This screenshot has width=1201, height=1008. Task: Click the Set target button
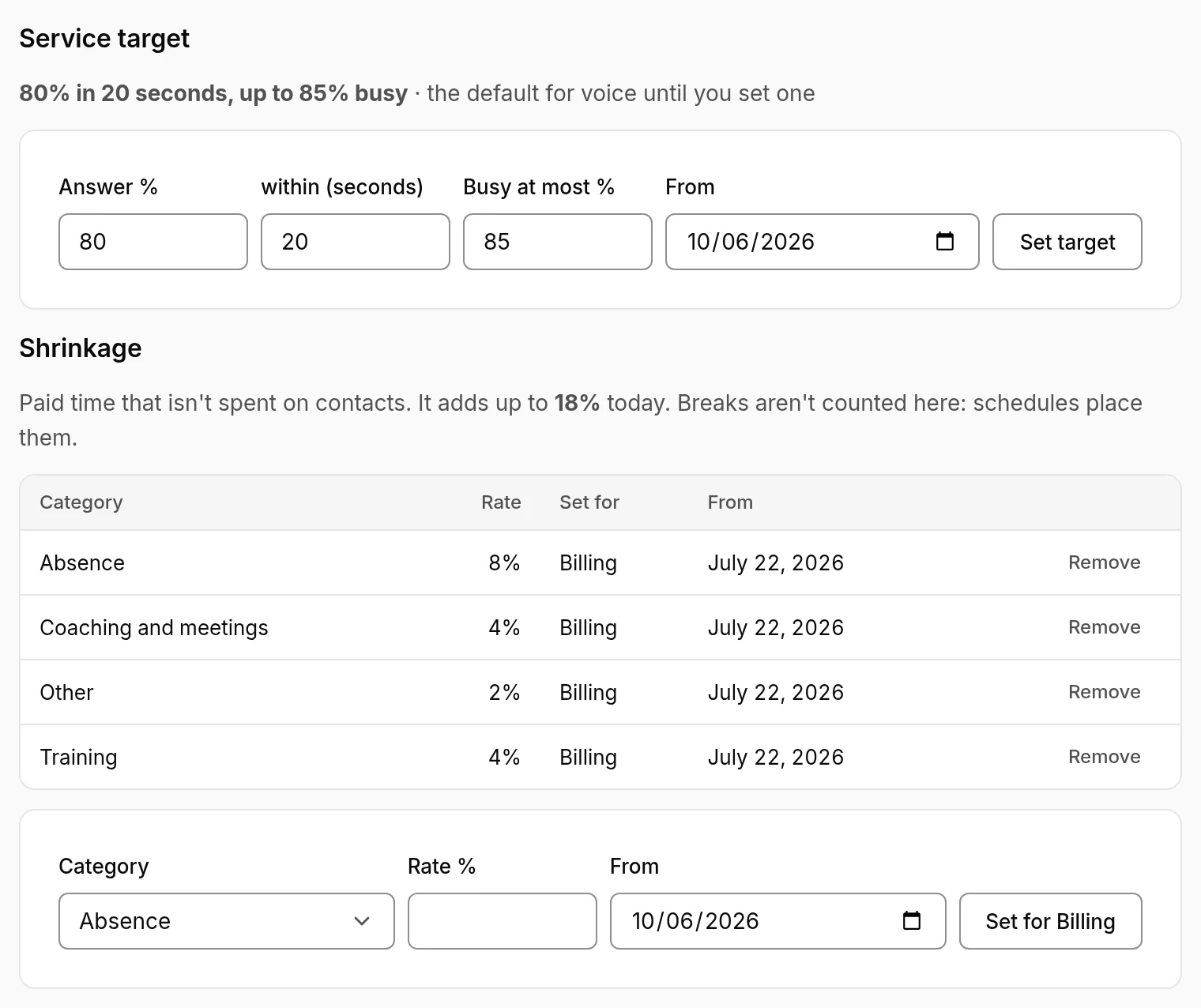[1067, 242]
